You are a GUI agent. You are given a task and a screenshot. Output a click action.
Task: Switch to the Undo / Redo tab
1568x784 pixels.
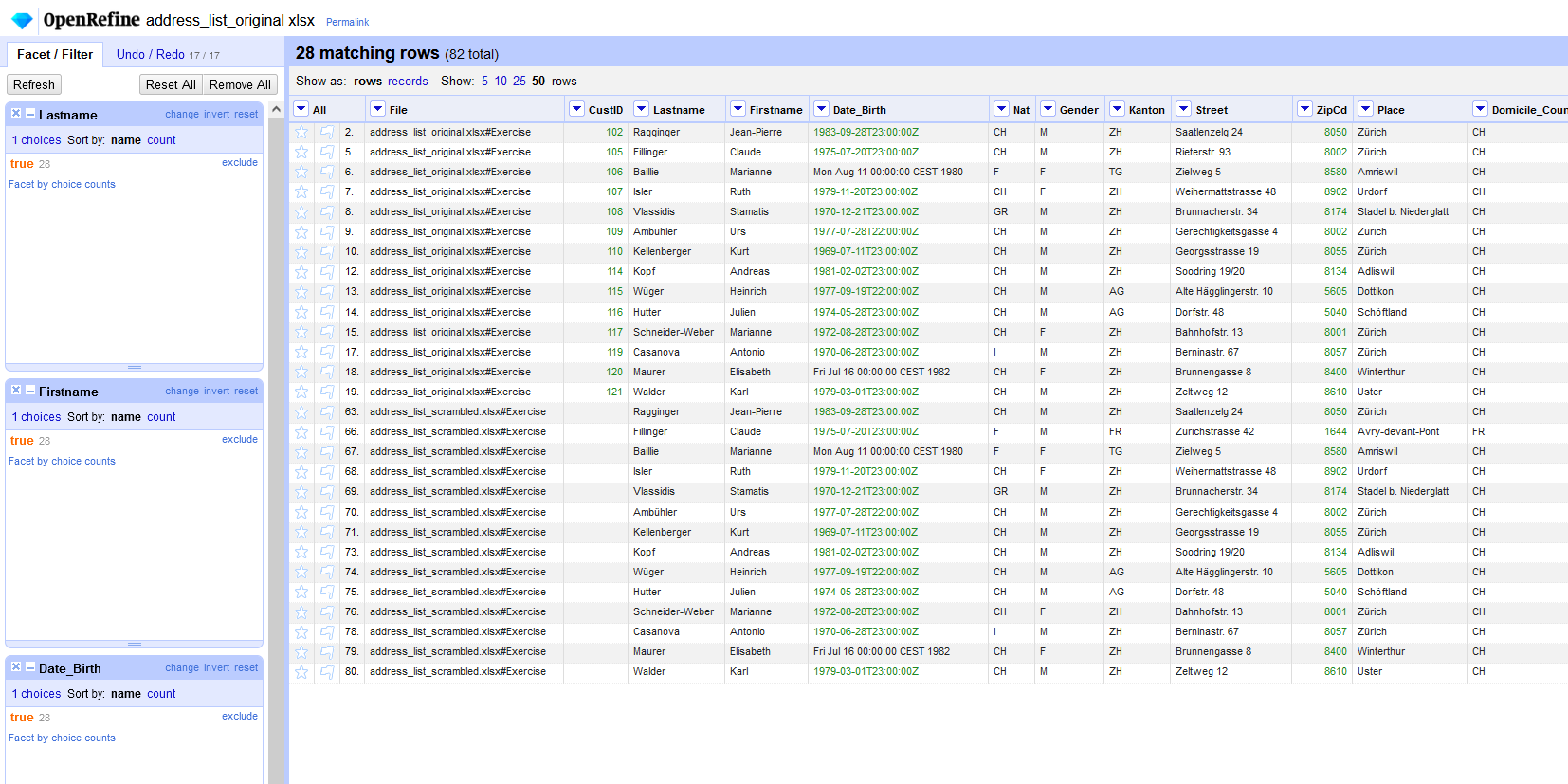(151, 55)
